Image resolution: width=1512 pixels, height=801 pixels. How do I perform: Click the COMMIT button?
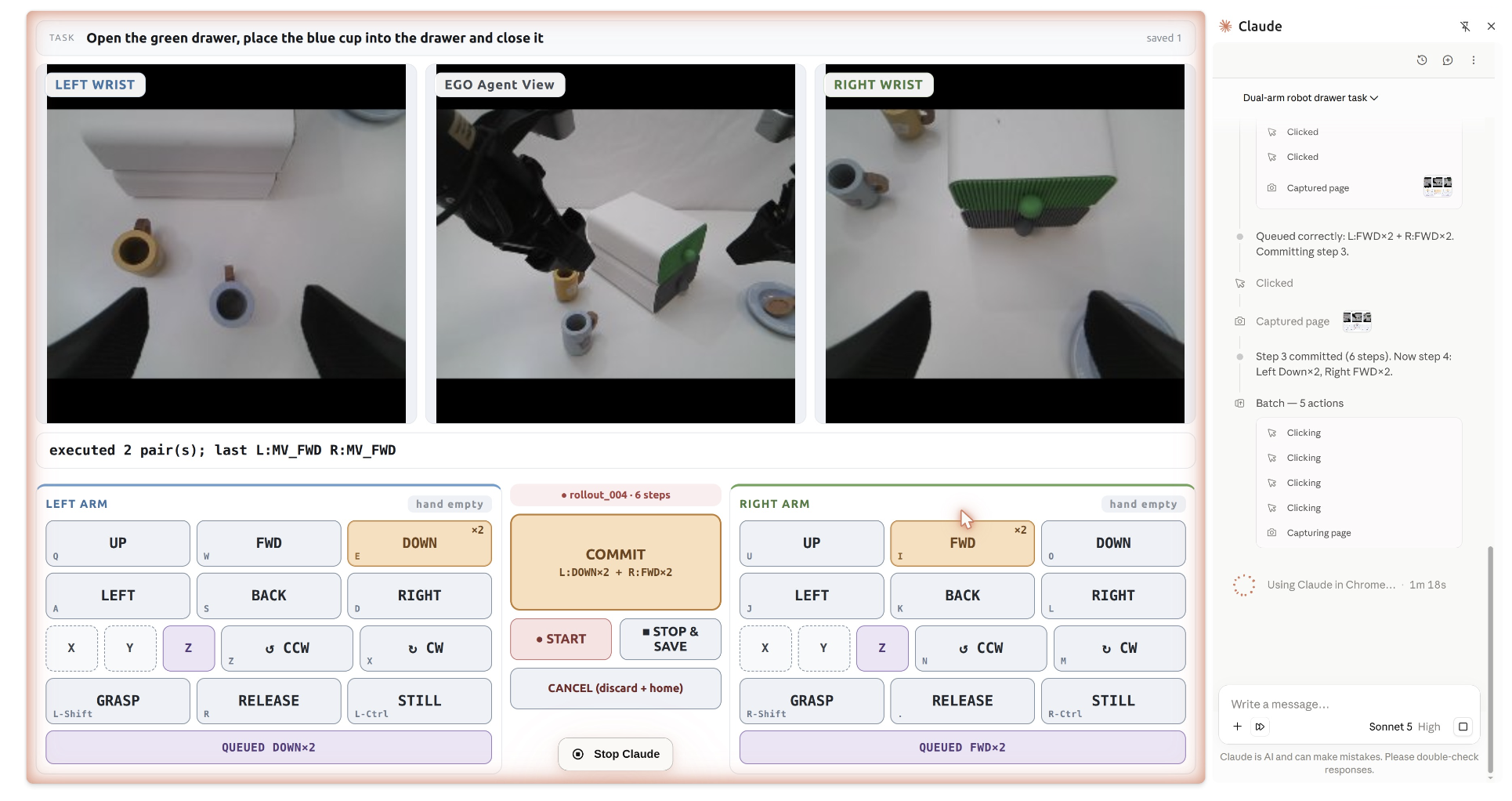pos(616,562)
